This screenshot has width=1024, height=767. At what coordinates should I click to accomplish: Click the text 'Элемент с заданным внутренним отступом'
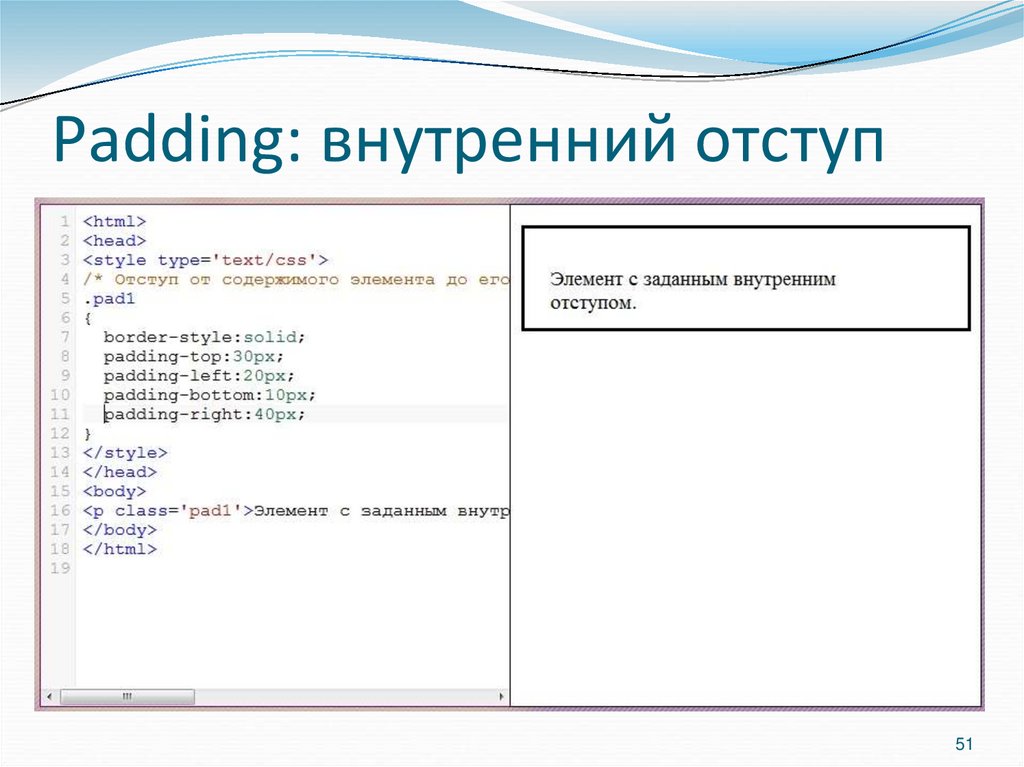[695, 289]
